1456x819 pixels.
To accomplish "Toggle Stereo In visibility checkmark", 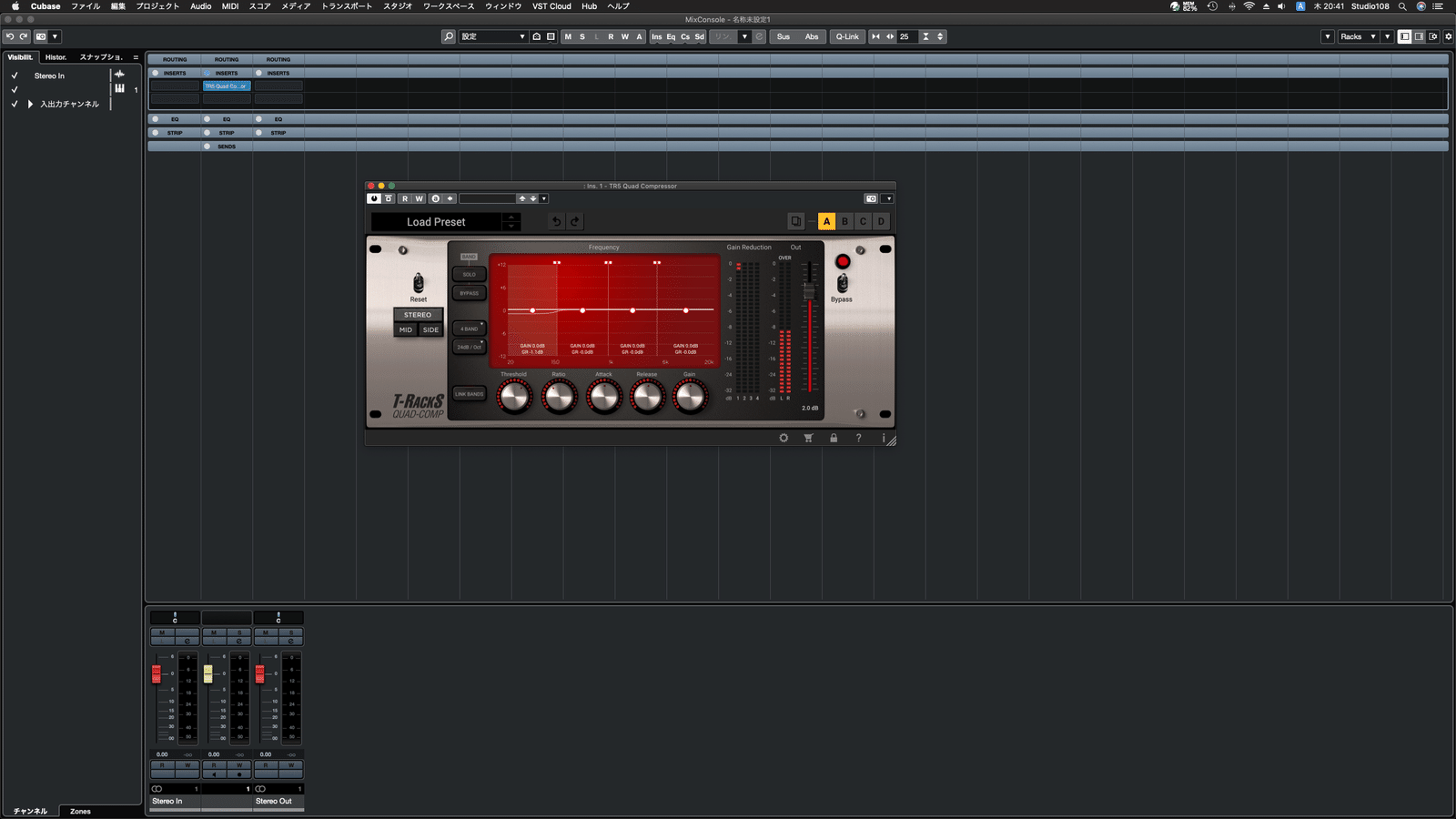I will (x=15, y=76).
